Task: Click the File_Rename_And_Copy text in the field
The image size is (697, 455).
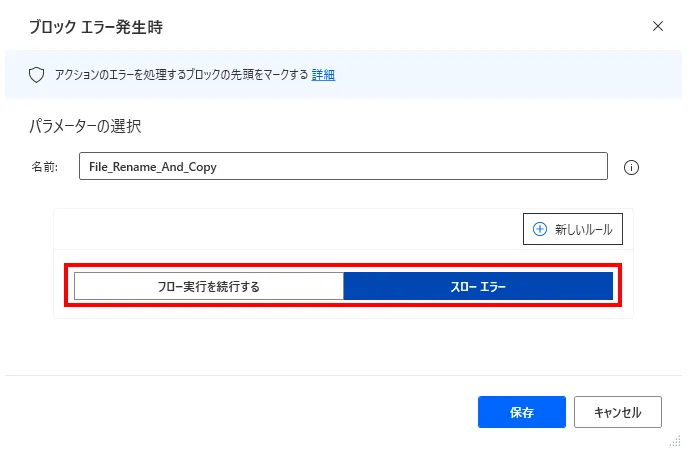Action: (153, 167)
